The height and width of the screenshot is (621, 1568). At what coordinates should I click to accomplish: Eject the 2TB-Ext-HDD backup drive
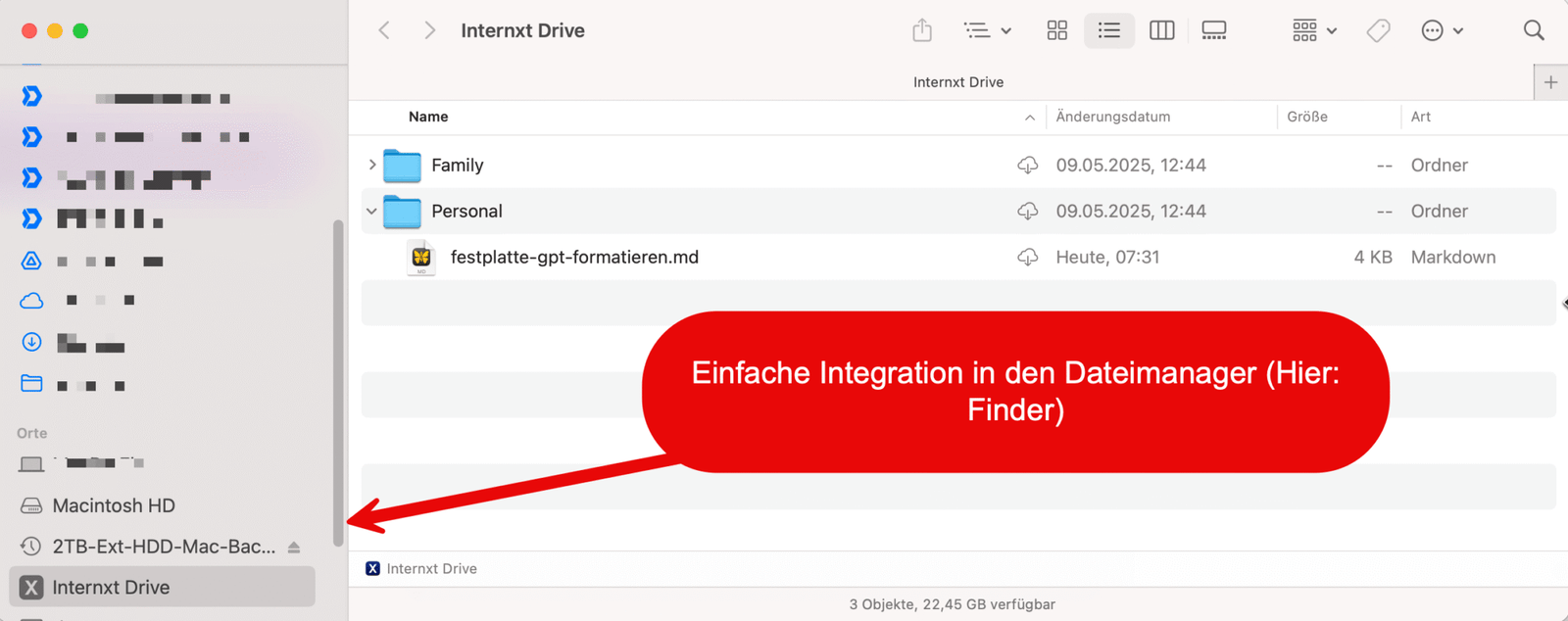point(294,548)
